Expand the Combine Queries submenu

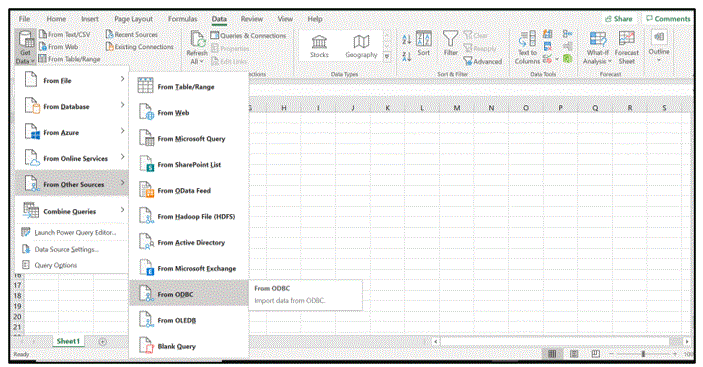(x=72, y=211)
